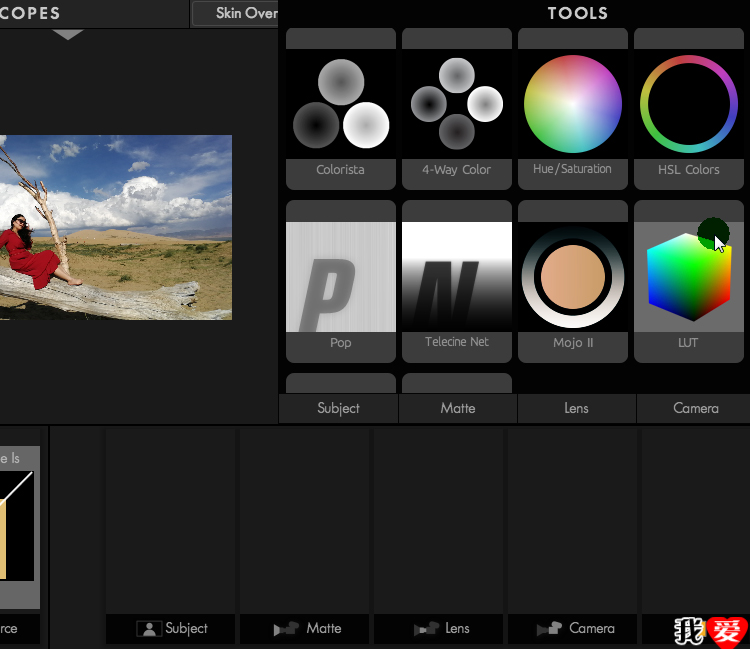
Task: Select the Telecine Net tool
Action: point(457,281)
